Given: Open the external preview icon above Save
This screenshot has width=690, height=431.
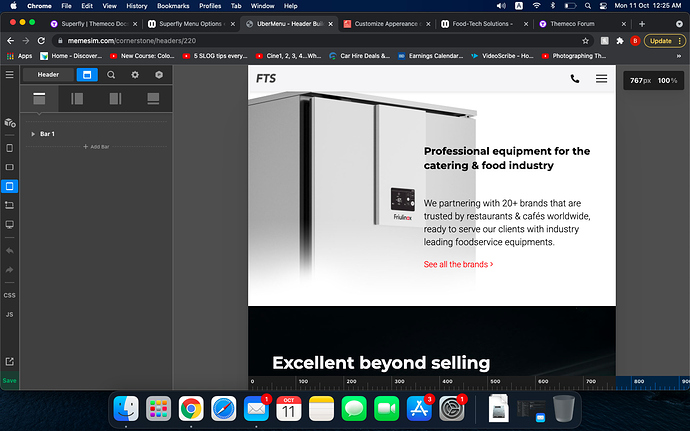Looking at the screenshot, I should [x=9, y=361].
